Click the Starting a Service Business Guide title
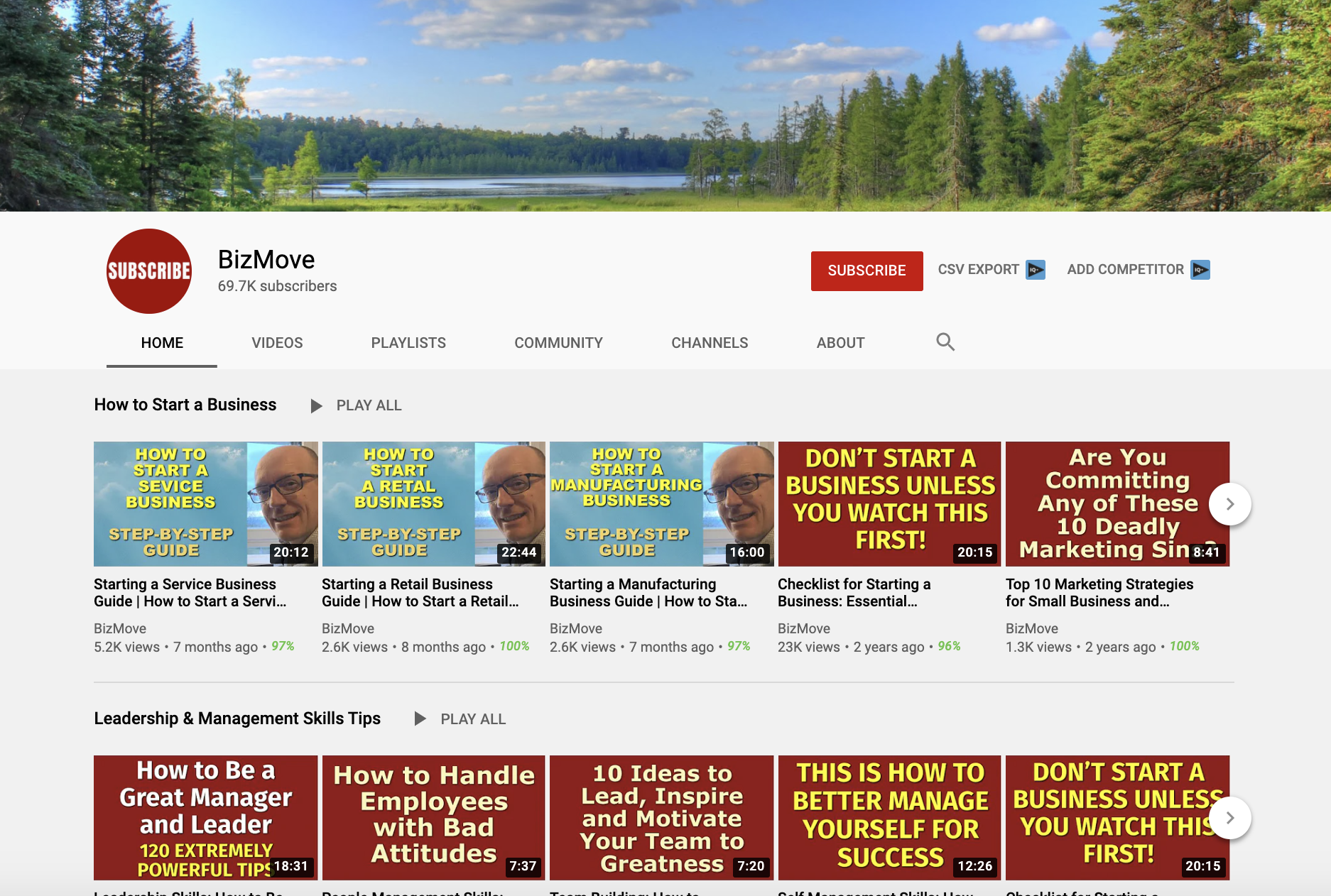 click(x=190, y=593)
